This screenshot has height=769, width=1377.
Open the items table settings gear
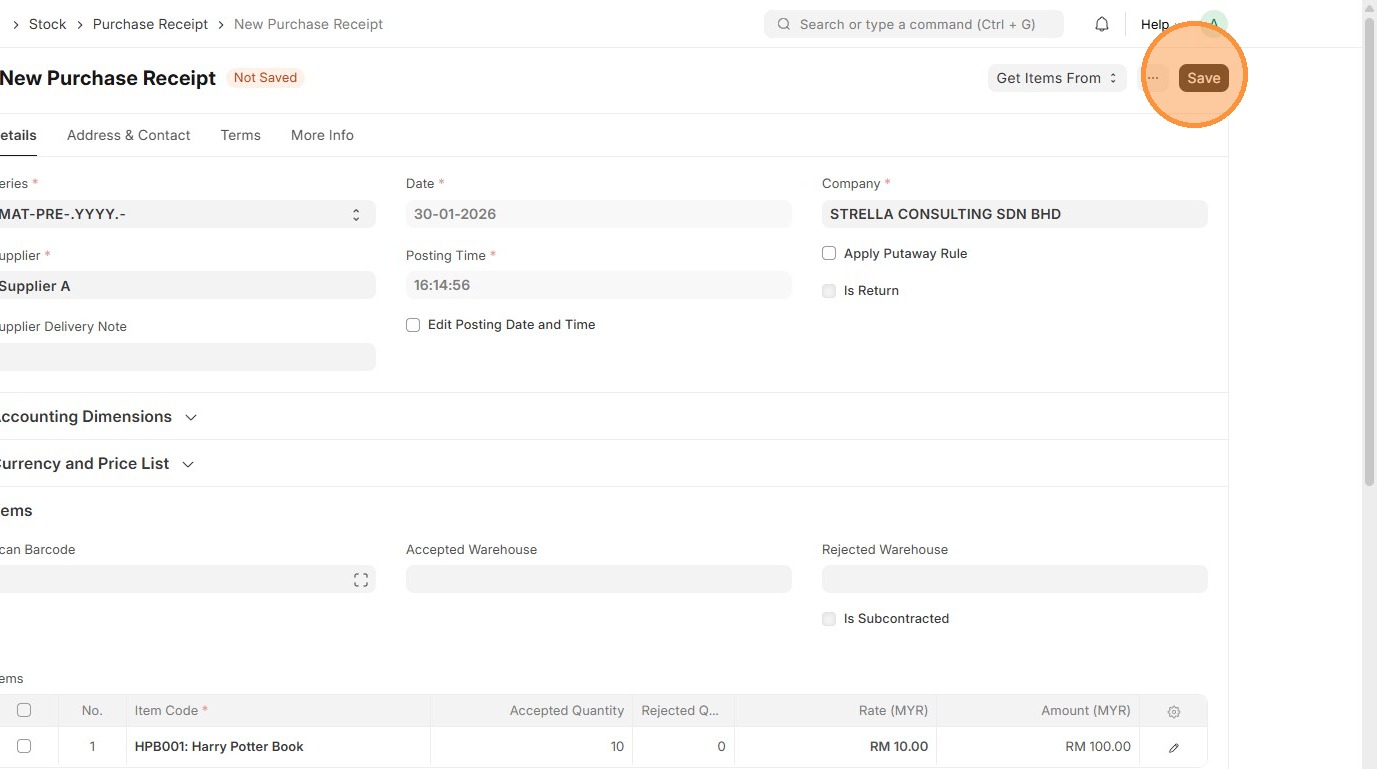(1174, 711)
